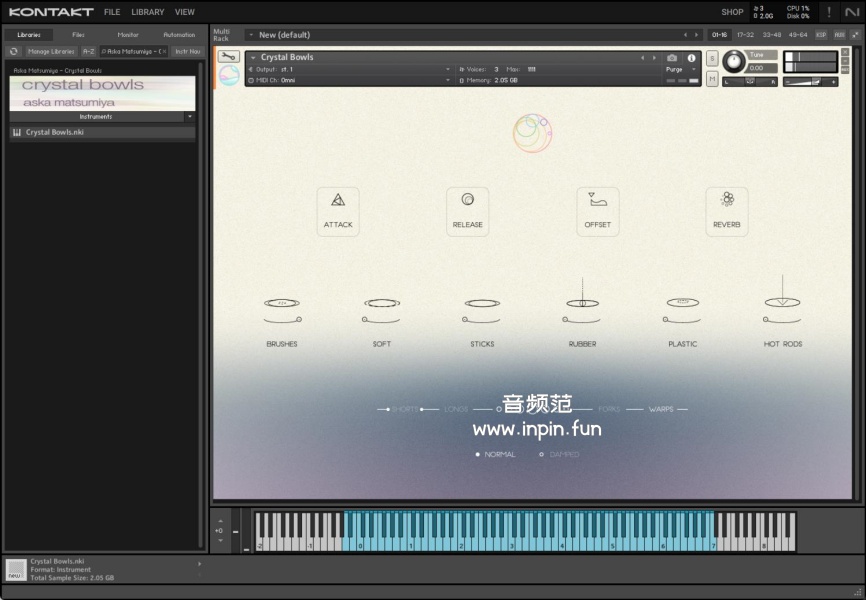Switch to the Monitor tab
Image resolution: width=866 pixels, height=600 pixels.
[x=128, y=35]
